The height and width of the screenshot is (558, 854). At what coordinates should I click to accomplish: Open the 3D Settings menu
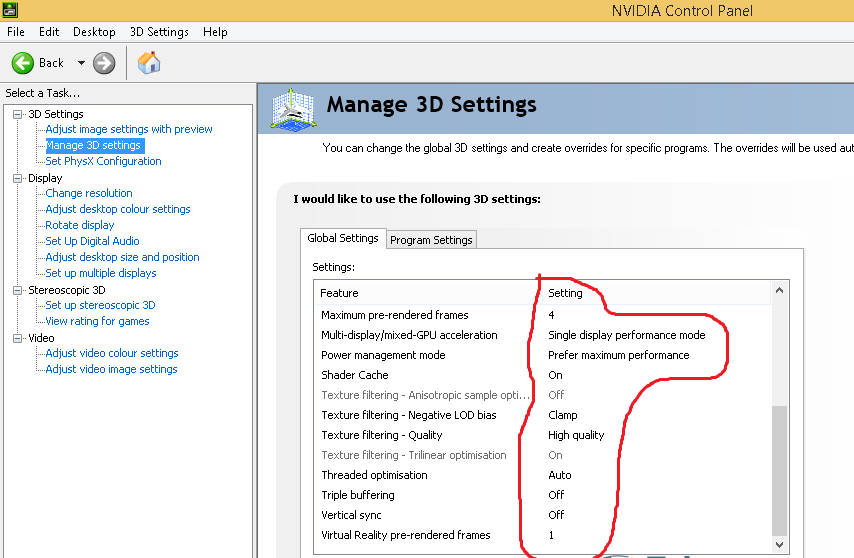tap(159, 32)
